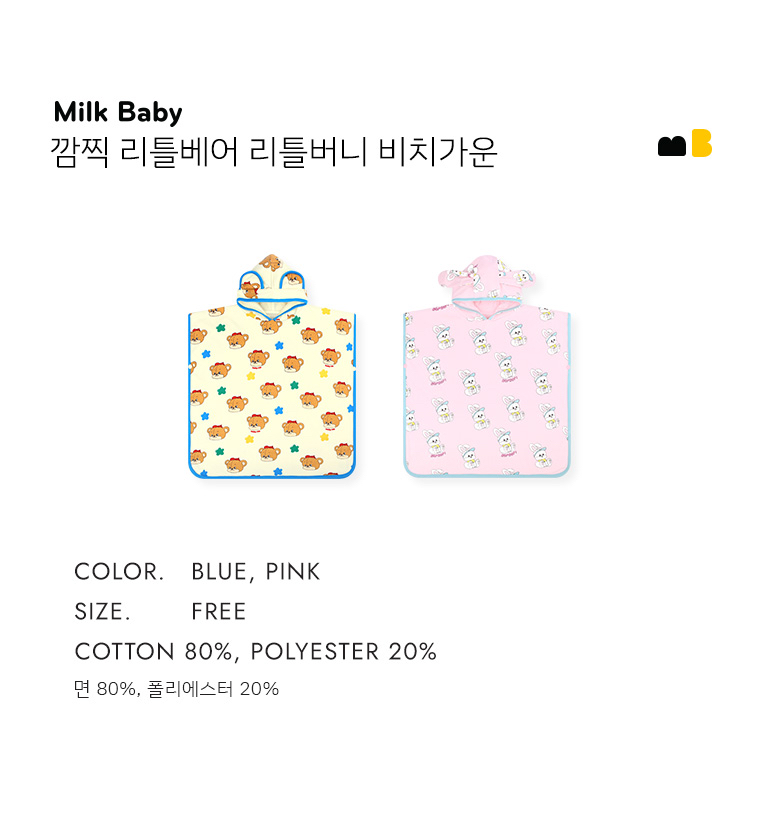758x837 pixels.
Task: Pick the blue trim on bear gown hem
Action: pyautogui.click(x=272, y=476)
